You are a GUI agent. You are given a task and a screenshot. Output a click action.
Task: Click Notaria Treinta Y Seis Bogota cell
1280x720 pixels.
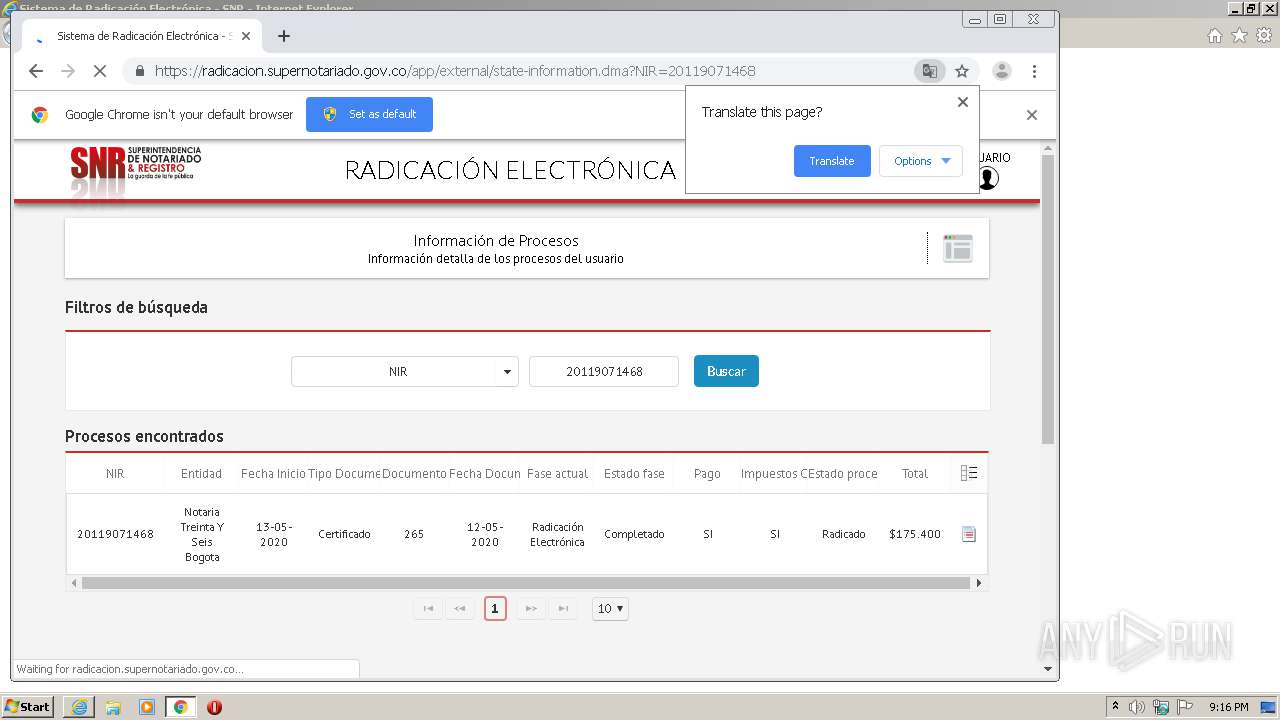(202, 534)
